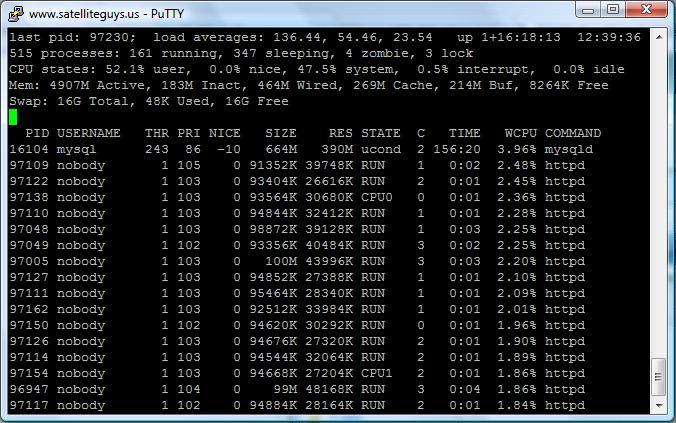The image size is (676, 423).
Task: Click the 100M size value
Action: [x=281, y=261]
